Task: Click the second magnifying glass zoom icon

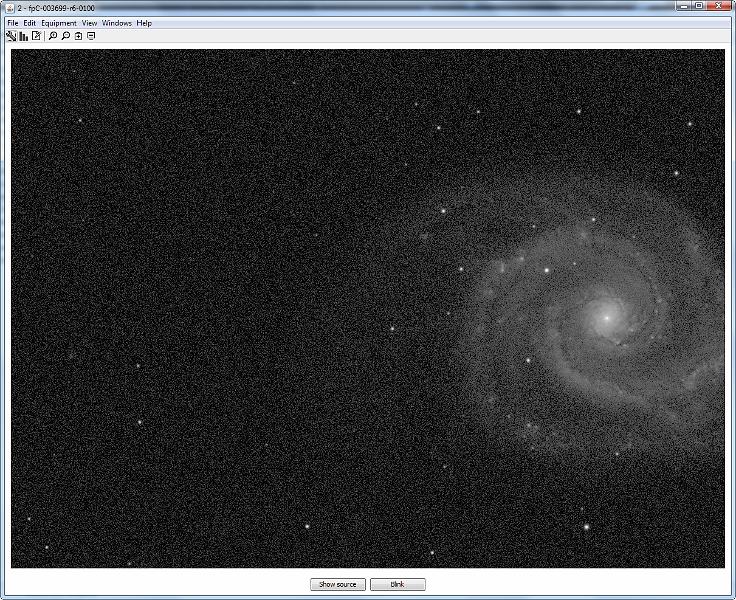Action: 66,36
